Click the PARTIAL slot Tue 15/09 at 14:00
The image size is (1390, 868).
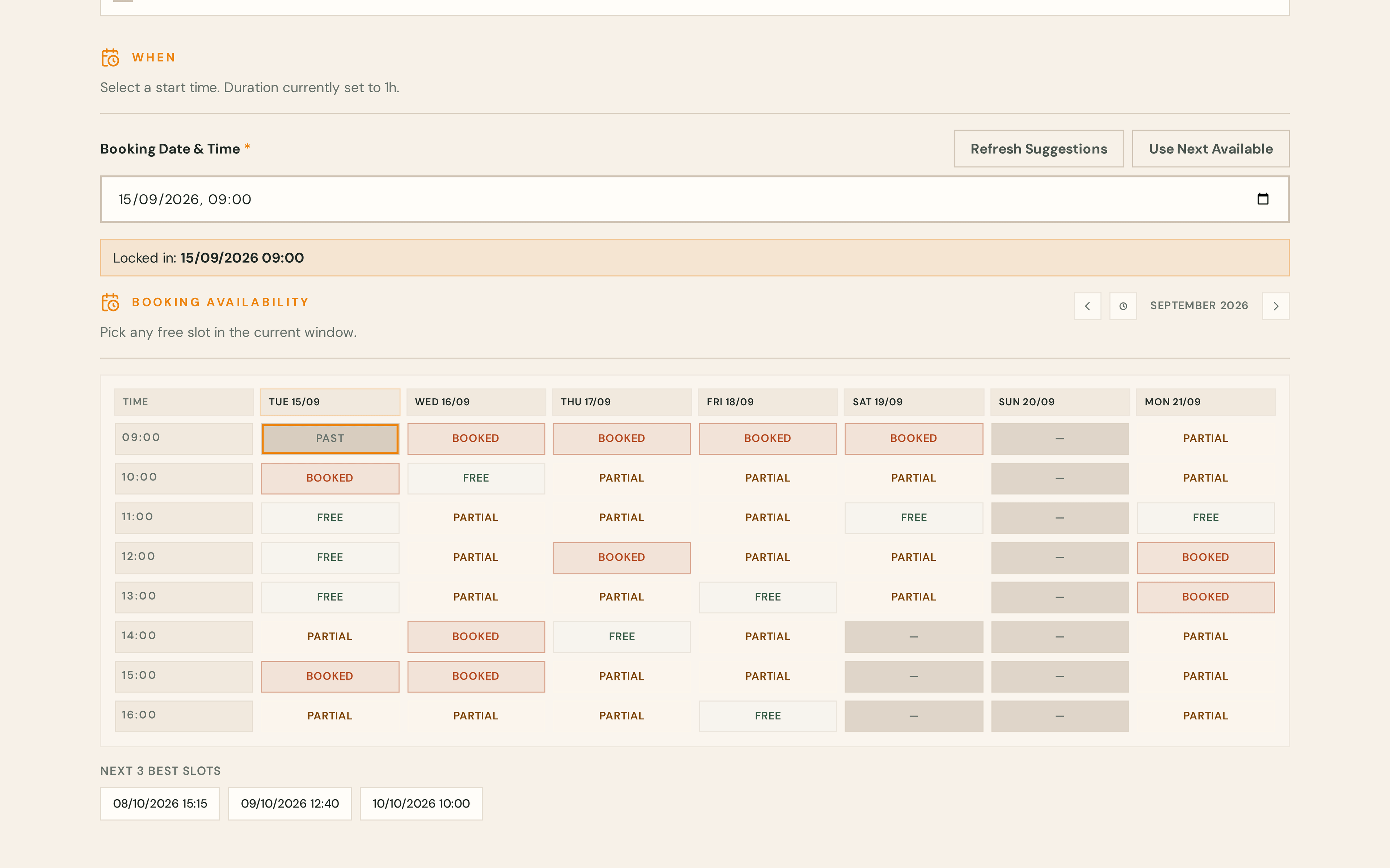(330, 637)
